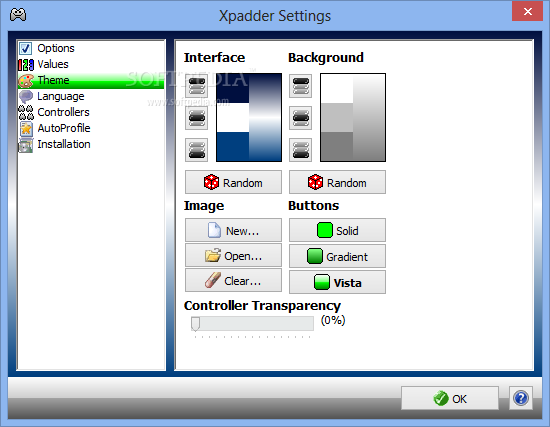Create a new image with New...
This screenshot has width=550, height=427.
click(233, 230)
